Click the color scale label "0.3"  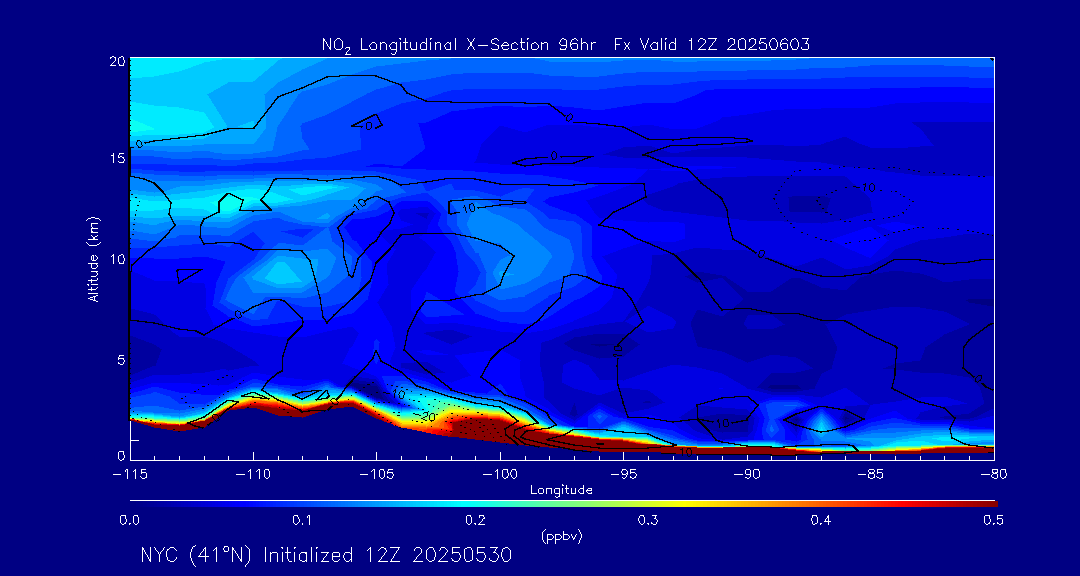648,521
